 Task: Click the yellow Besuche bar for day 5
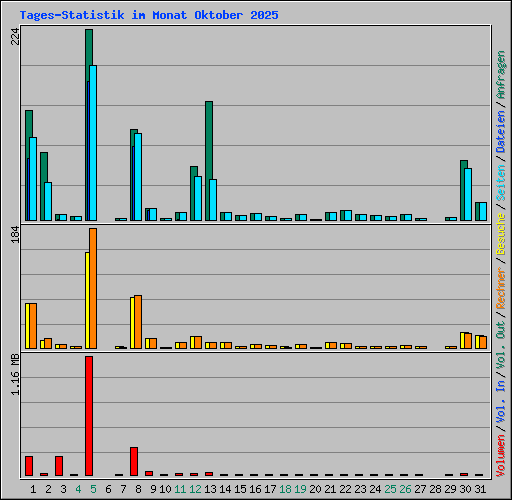[x=87, y=300]
